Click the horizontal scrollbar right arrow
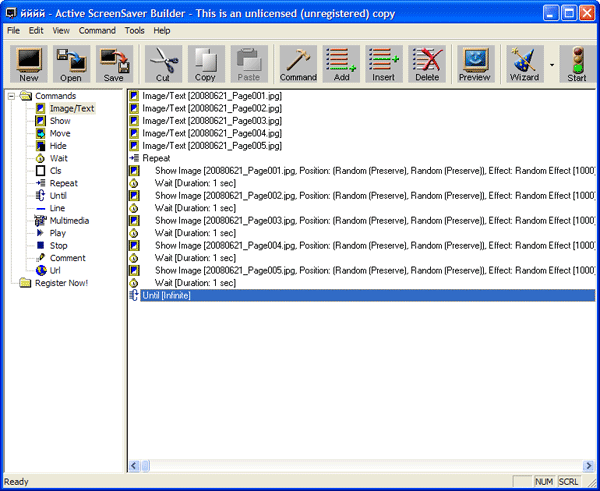Image resolution: width=600 pixels, height=491 pixels. pos(589,466)
